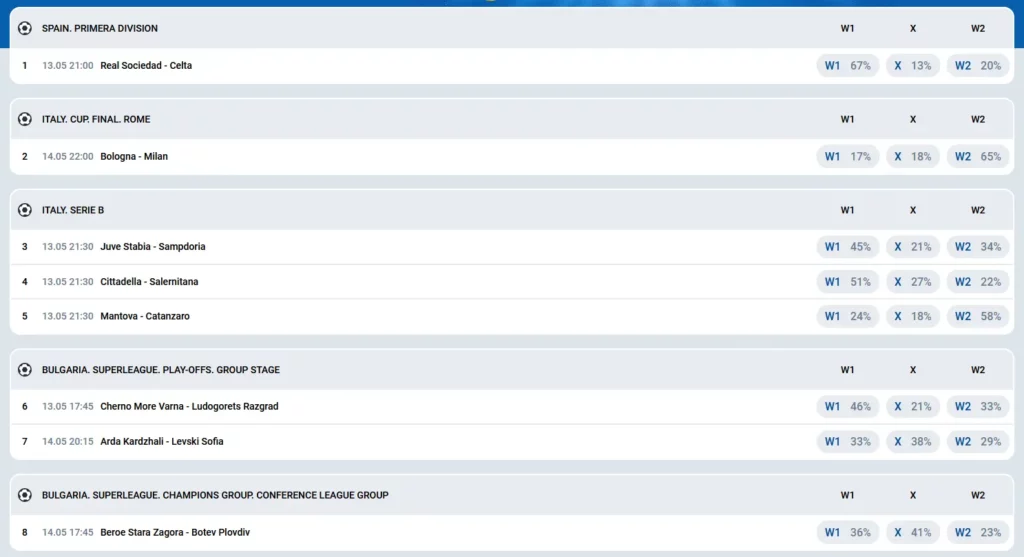Click soccer ball icon beside Bulgaria Play-offs Group Stage
1024x557 pixels.
coord(25,370)
